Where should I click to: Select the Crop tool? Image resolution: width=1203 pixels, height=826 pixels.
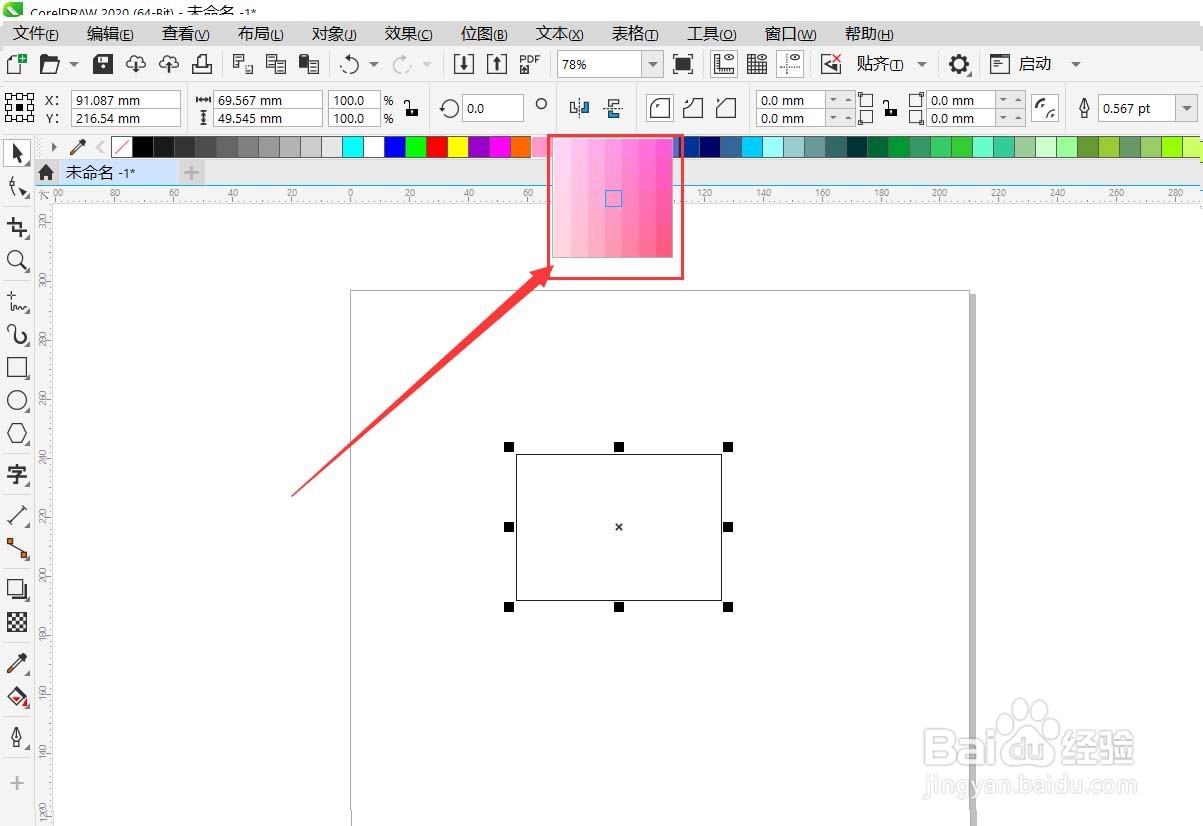pos(17,228)
